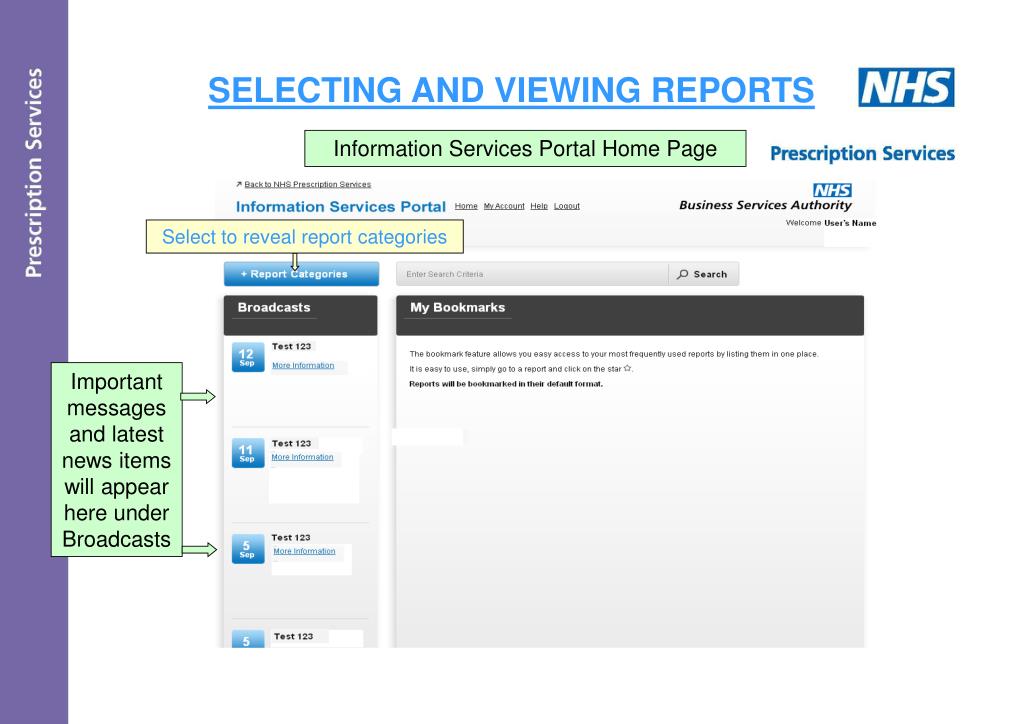This screenshot has height=724, width=1024.
Task: Click the My Bookmarks panel header
Action: [x=630, y=315]
